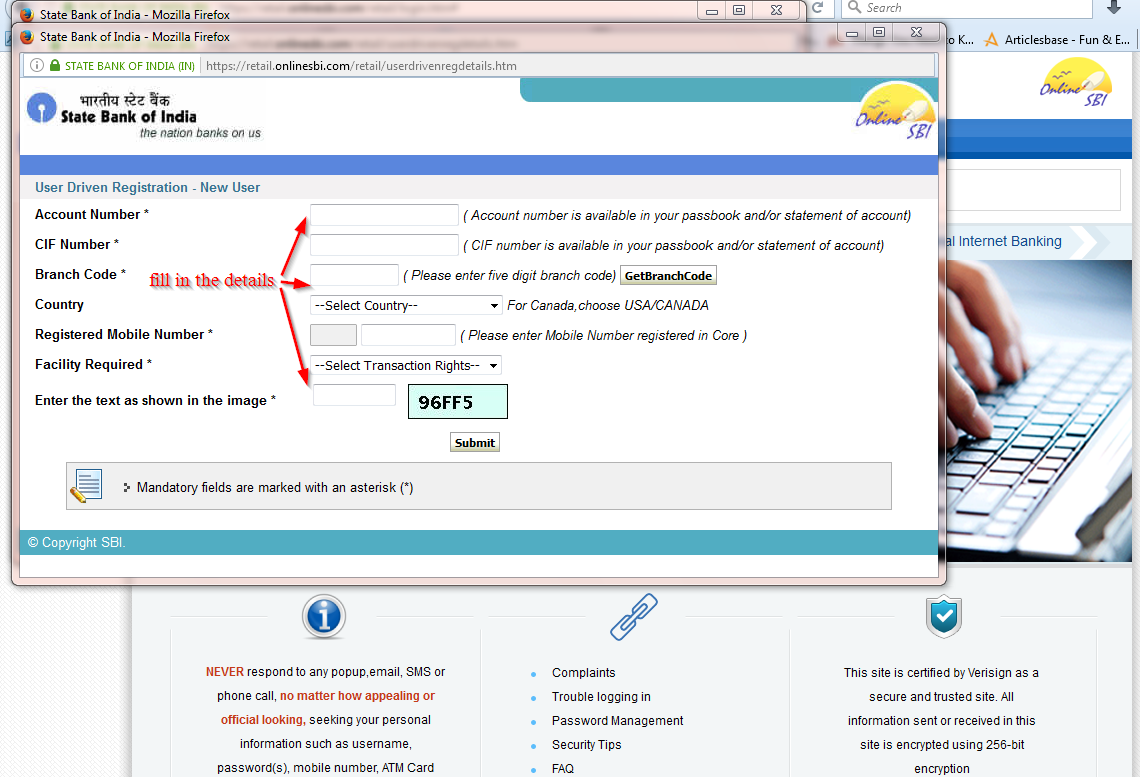Click the Search box in main browser

(967, 8)
